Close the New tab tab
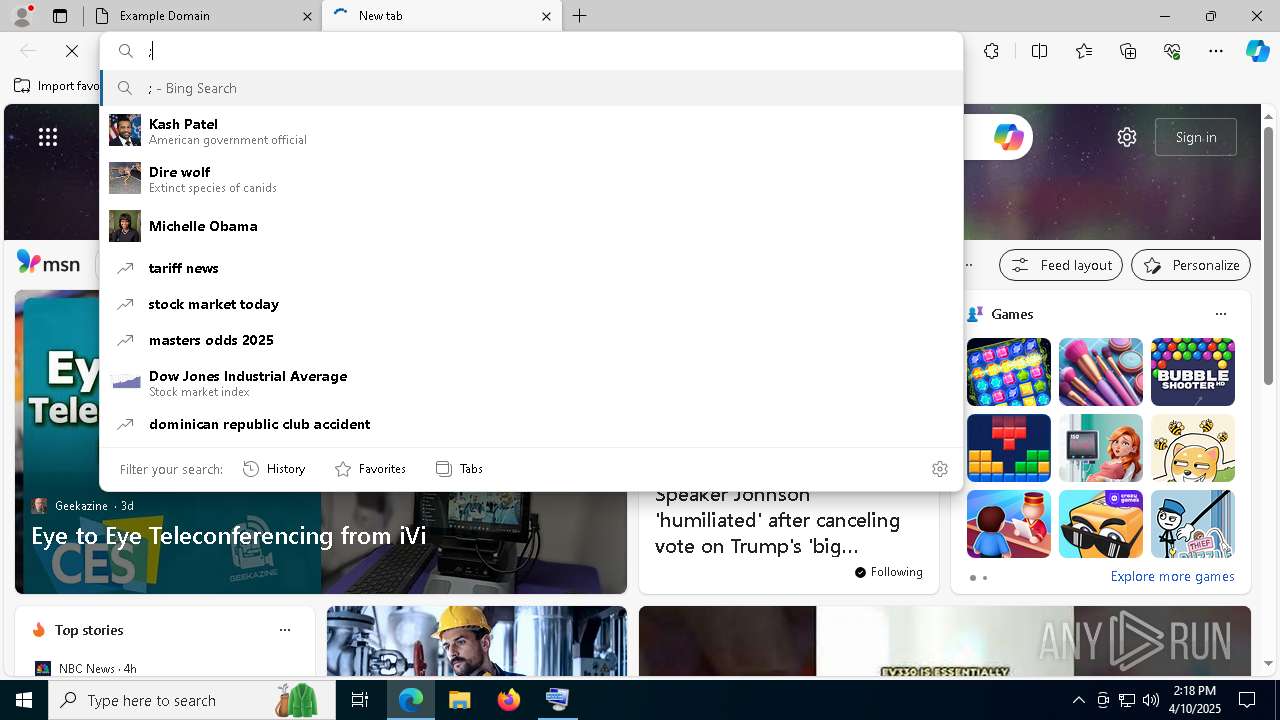The height and width of the screenshot is (720, 1280). tap(546, 16)
